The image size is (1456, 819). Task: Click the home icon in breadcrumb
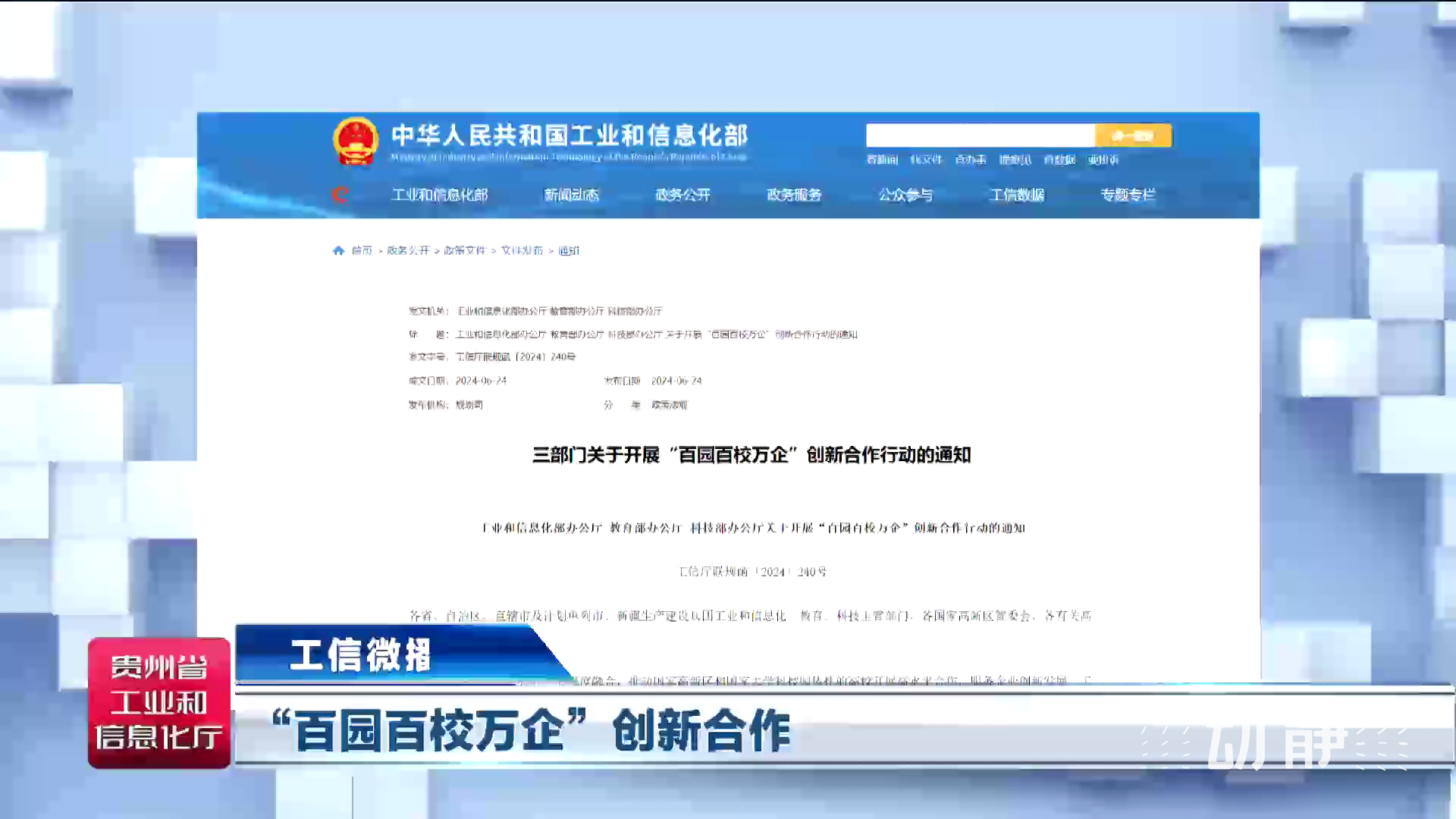coord(338,250)
